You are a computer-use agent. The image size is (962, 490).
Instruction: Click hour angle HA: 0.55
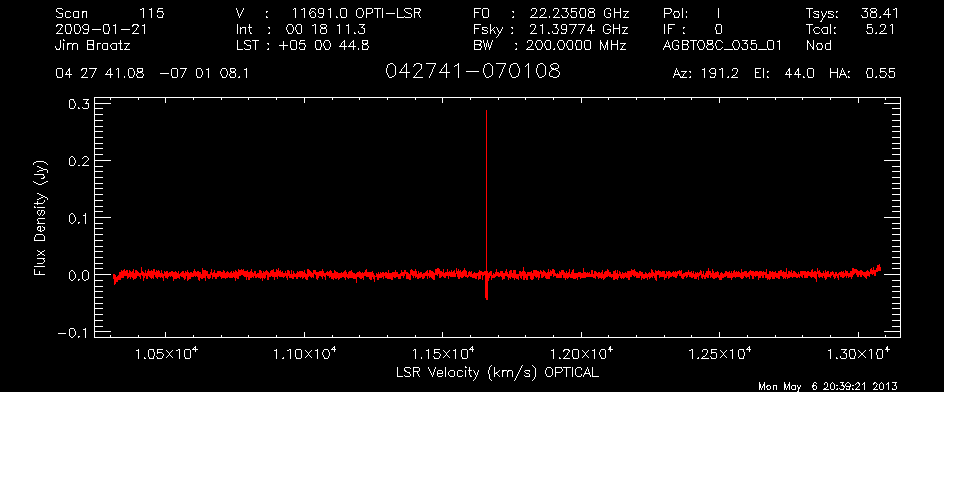[862, 74]
